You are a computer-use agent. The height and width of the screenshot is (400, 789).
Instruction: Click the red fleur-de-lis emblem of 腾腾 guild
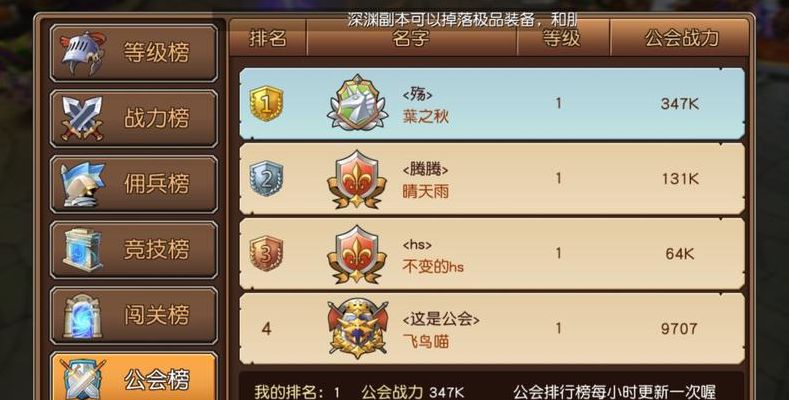tap(357, 179)
